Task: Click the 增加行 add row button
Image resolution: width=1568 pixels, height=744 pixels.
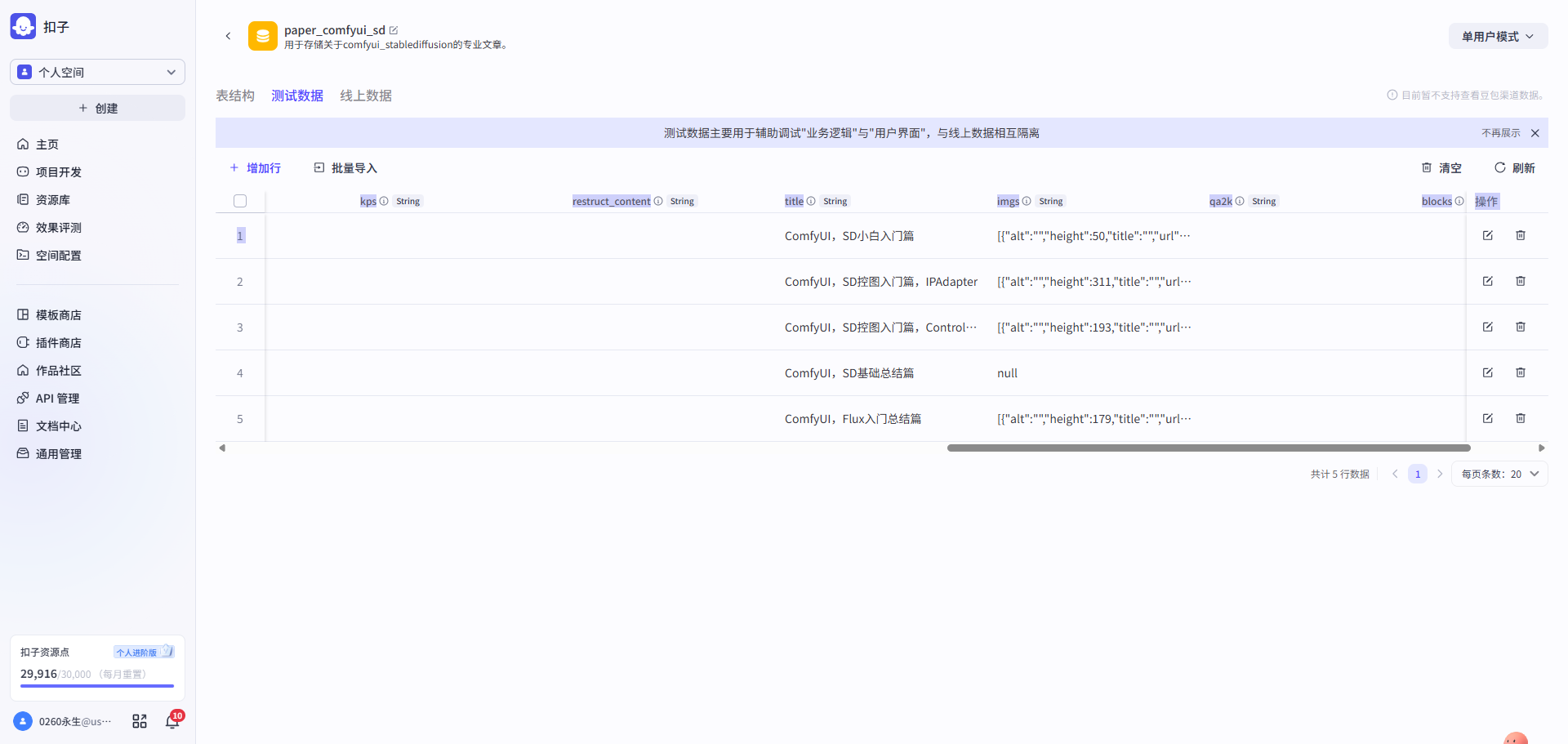Action: click(255, 168)
